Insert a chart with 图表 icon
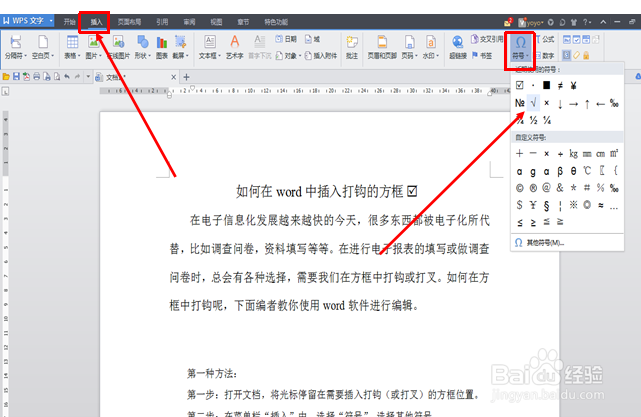Screen dimensions: 641x417 pyautogui.click(x=162, y=47)
